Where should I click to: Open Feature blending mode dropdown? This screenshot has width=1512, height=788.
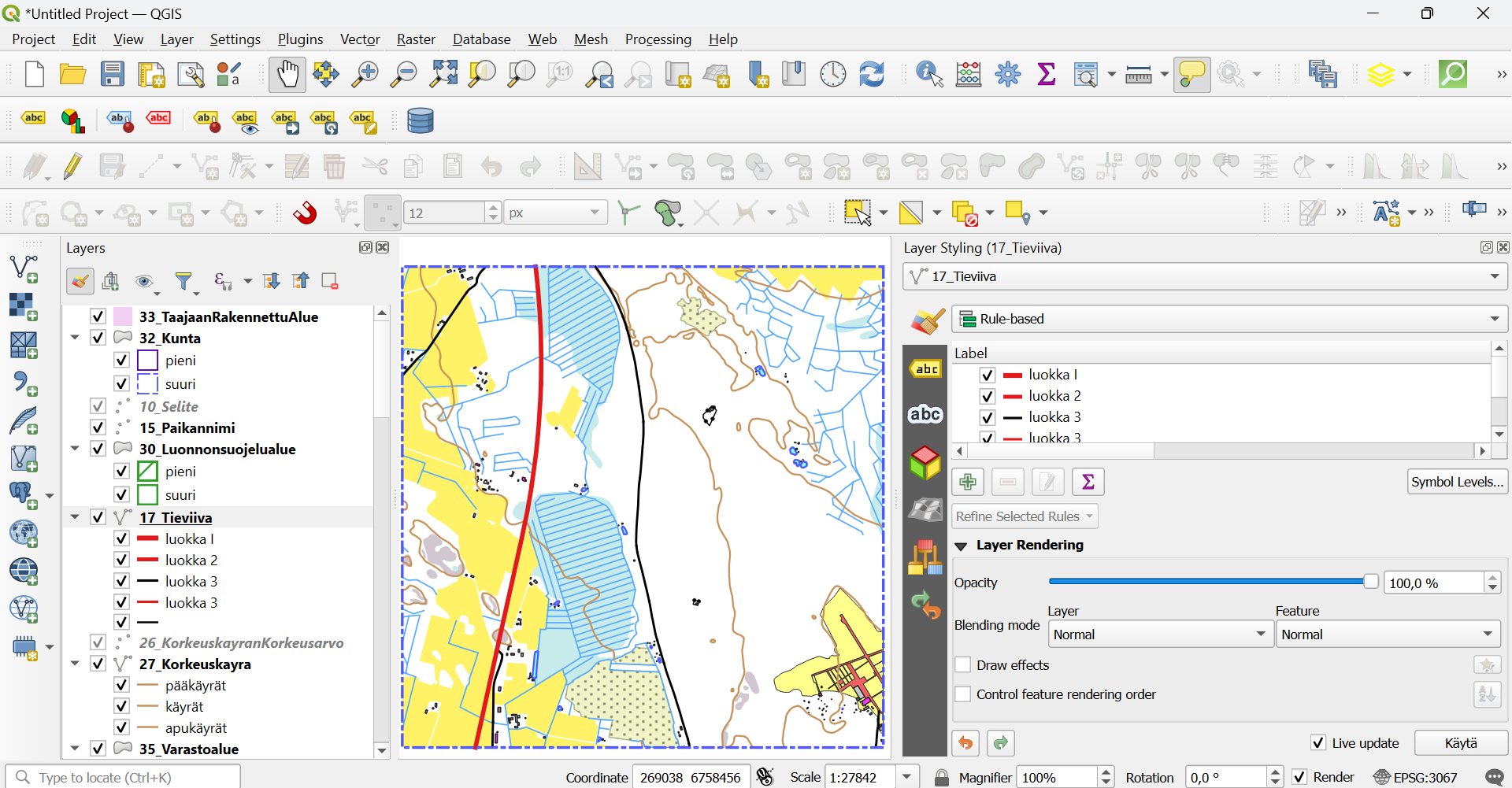tap(1388, 634)
